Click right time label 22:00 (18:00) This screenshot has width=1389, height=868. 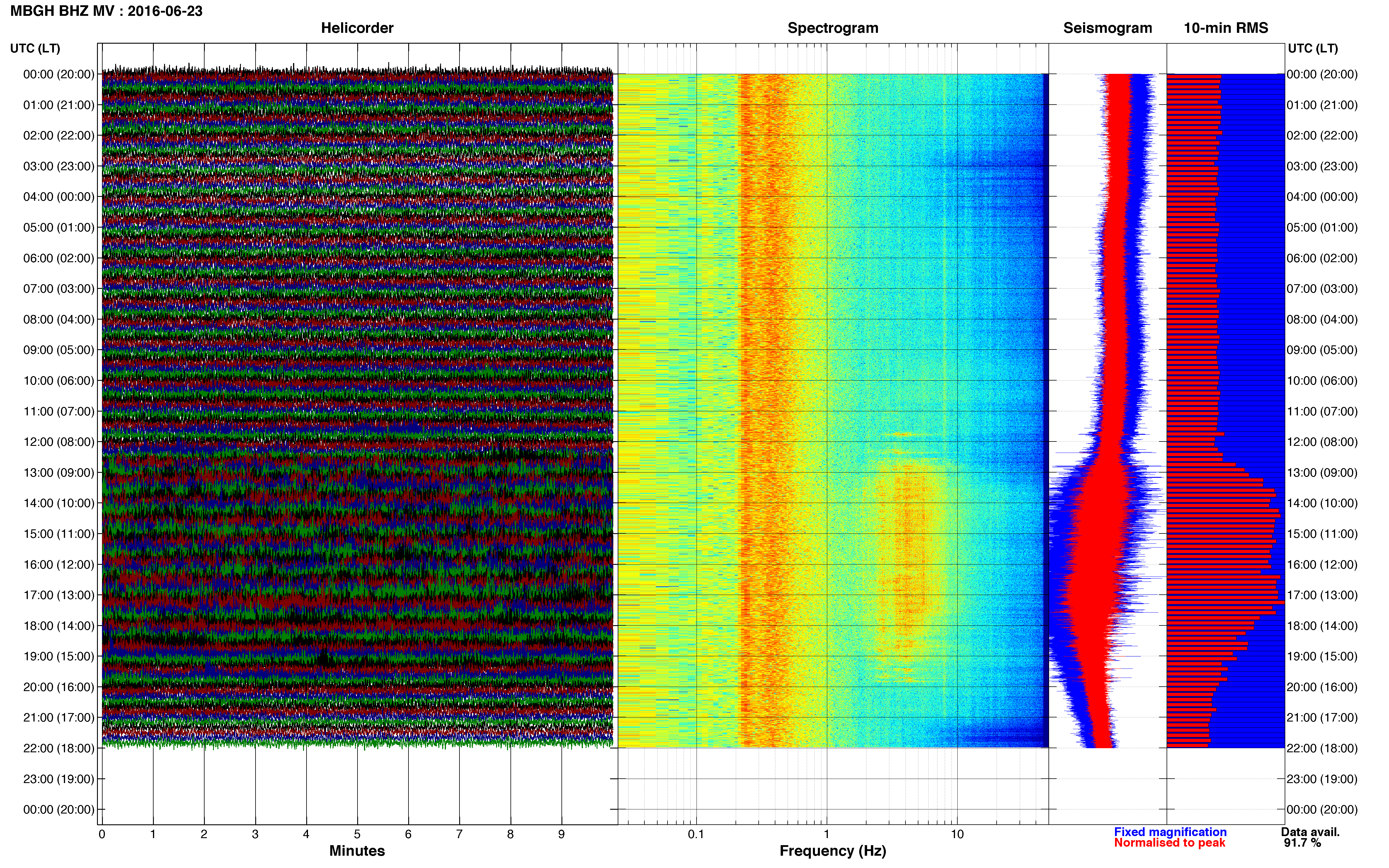tap(1322, 748)
